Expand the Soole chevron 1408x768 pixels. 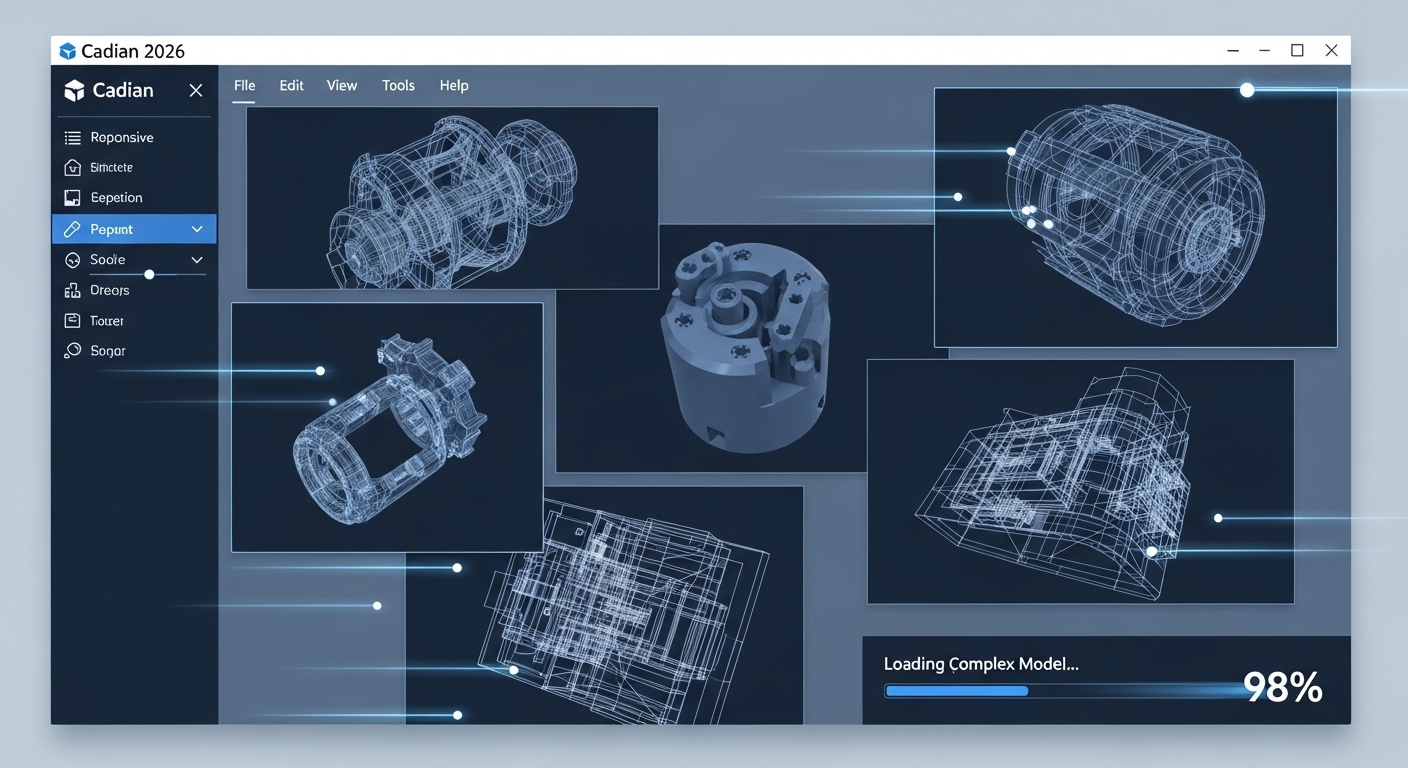(197, 260)
